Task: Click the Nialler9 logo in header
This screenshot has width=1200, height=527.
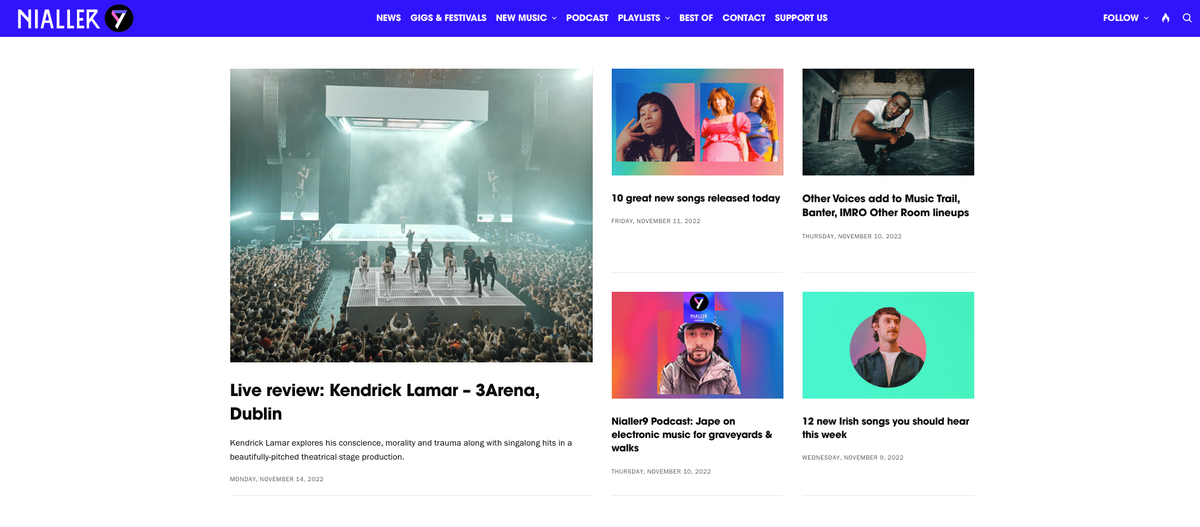Action: point(75,17)
